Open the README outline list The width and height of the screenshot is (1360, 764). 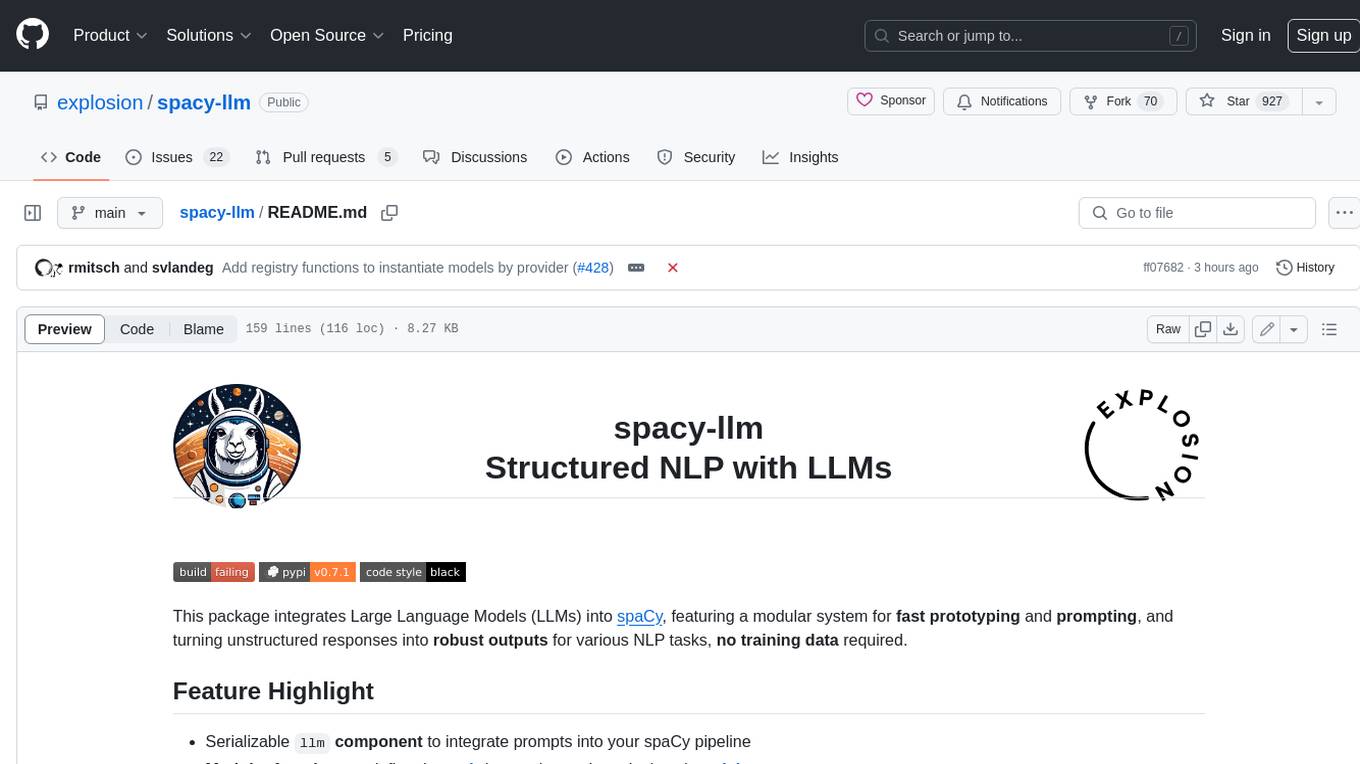[1329, 329]
